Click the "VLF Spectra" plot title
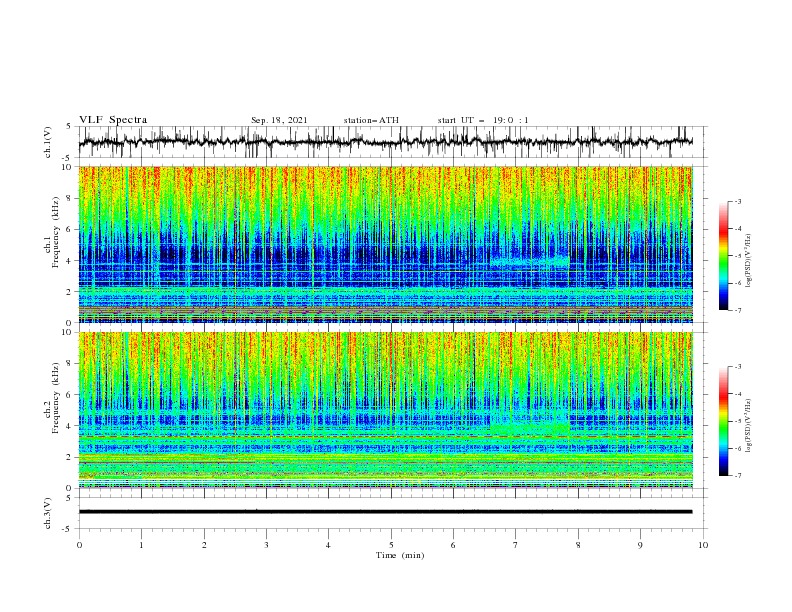The width and height of the screenshot is (792, 612). pyautogui.click(x=113, y=120)
